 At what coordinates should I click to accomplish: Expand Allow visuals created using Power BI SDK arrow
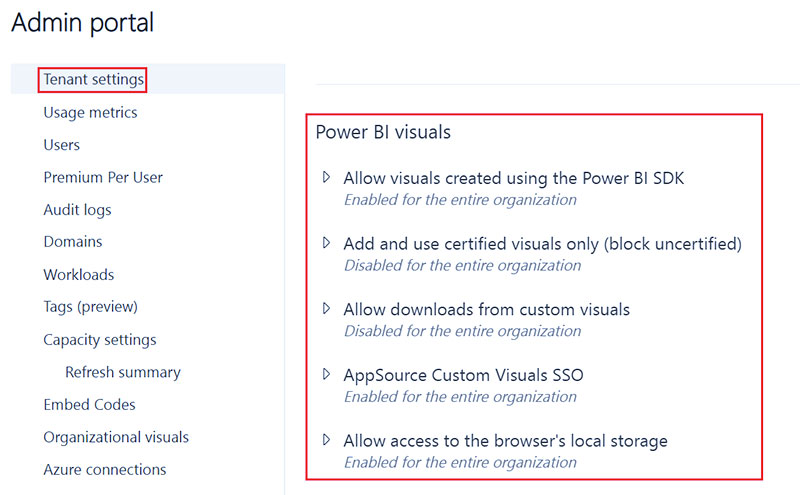327,177
